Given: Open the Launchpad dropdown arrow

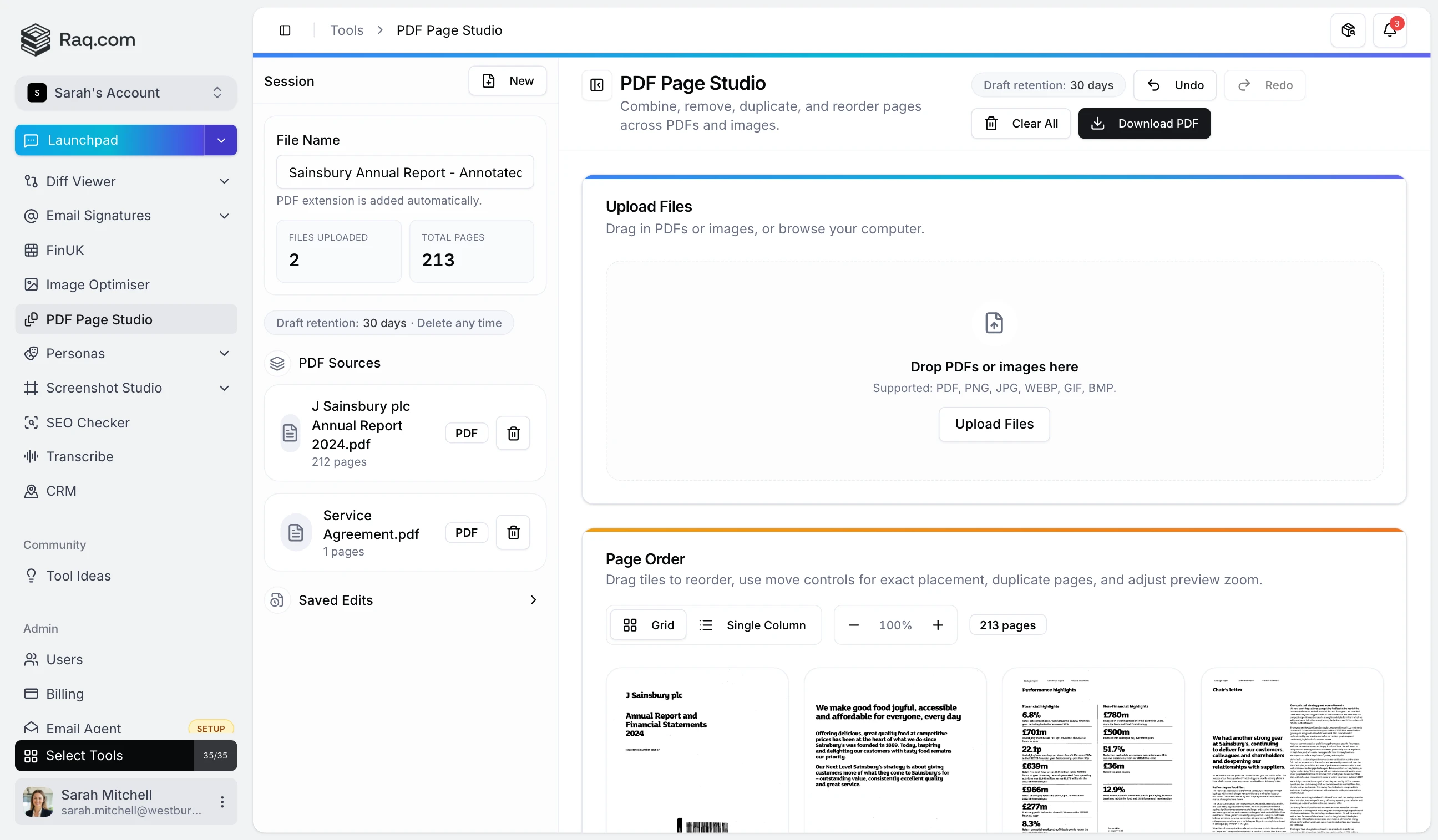Looking at the screenshot, I should click(x=220, y=140).
